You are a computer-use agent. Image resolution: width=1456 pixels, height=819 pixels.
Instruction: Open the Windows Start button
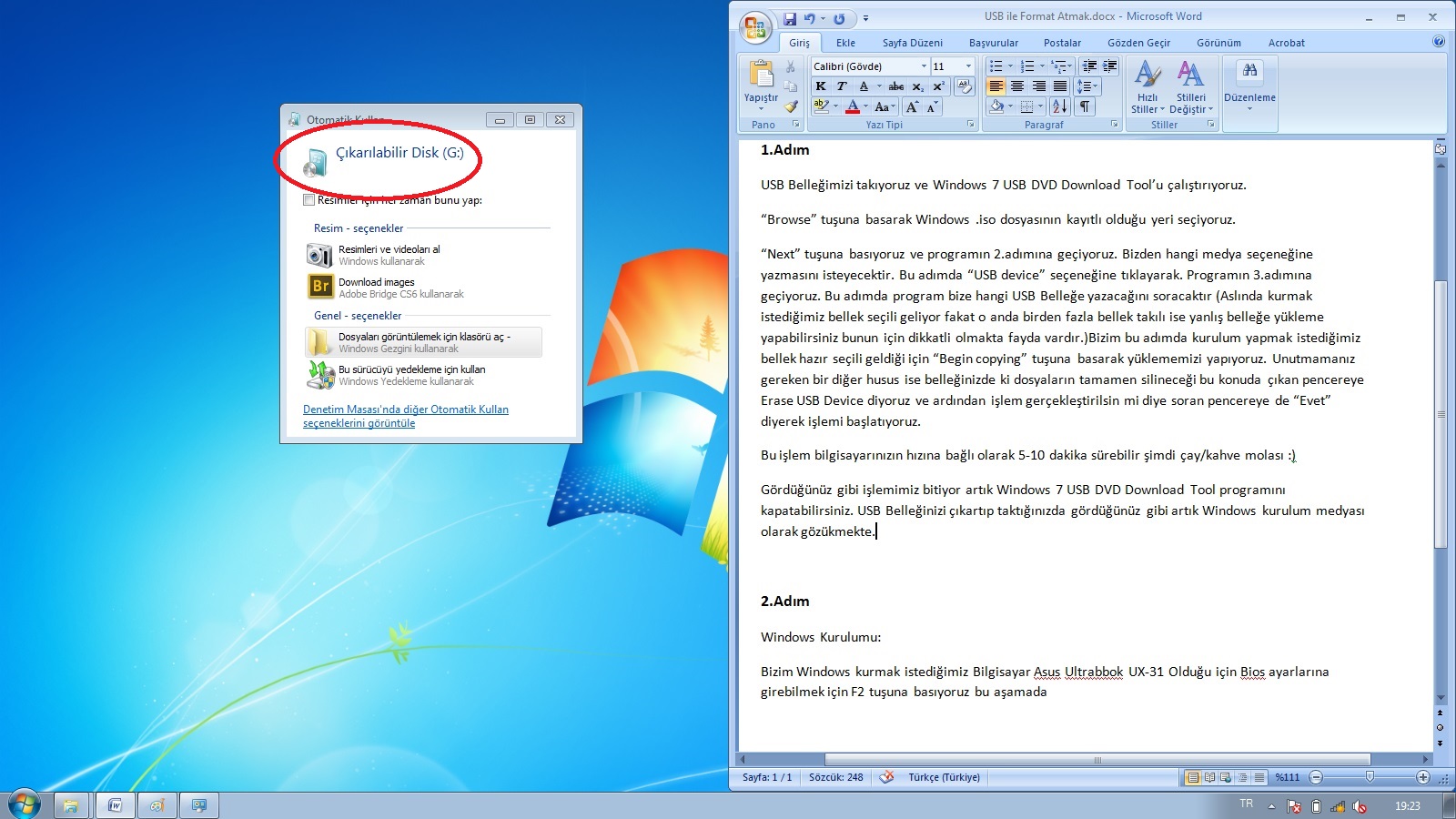tap(25, 804)
